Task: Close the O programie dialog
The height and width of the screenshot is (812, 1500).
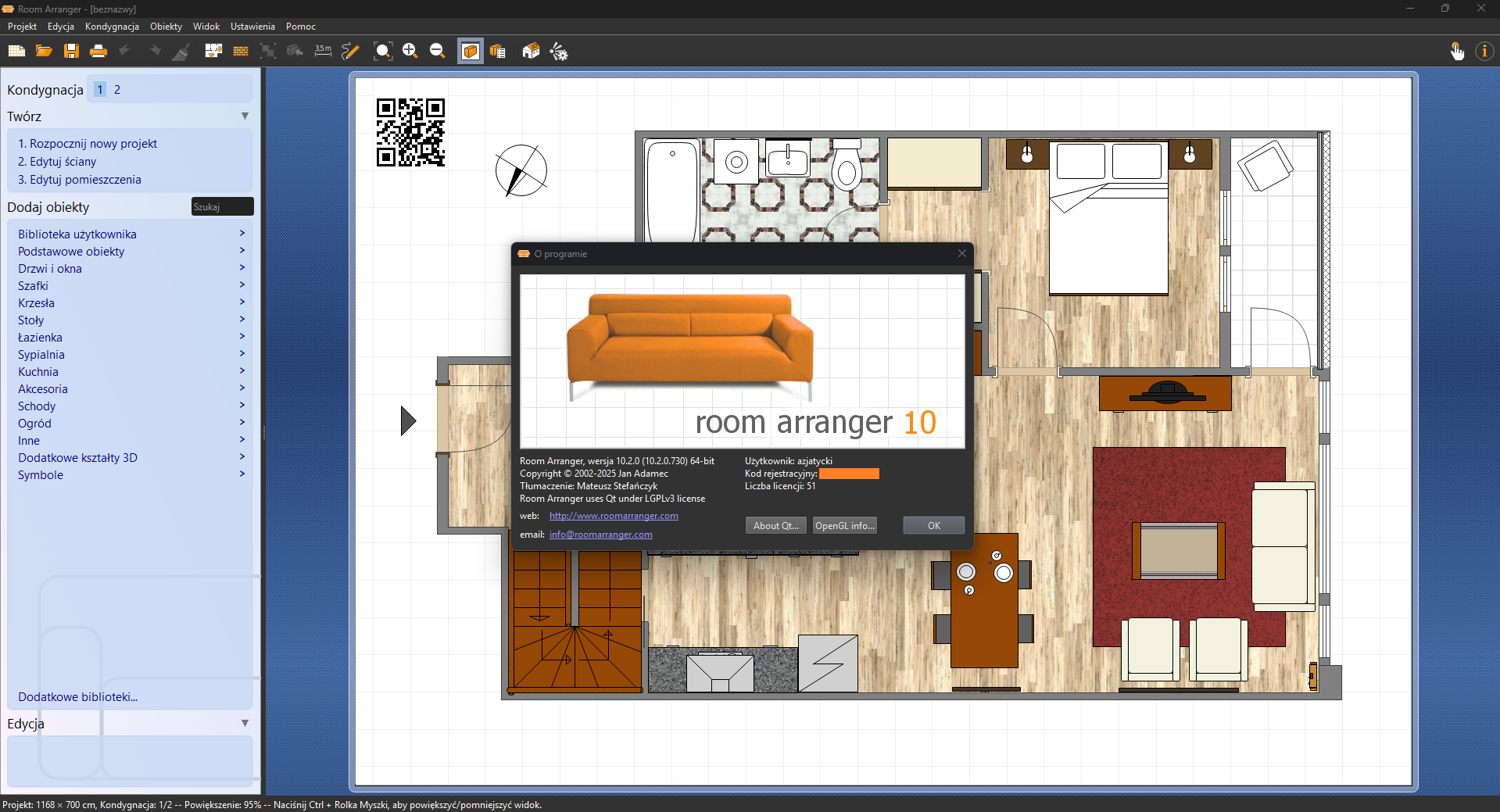Action: [962, 253]
